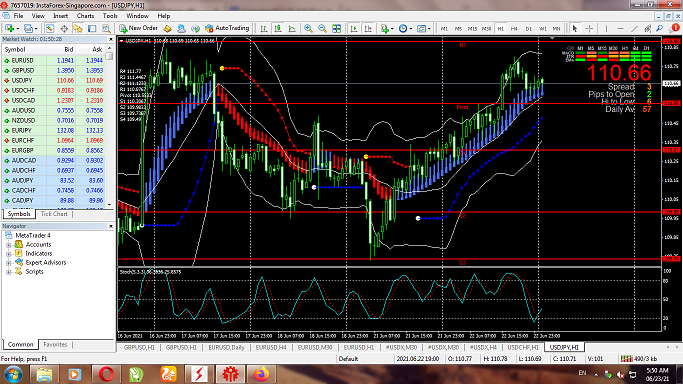Select the M15 timeframe button
Screen dimensions: 683x384
pos(472,29)
